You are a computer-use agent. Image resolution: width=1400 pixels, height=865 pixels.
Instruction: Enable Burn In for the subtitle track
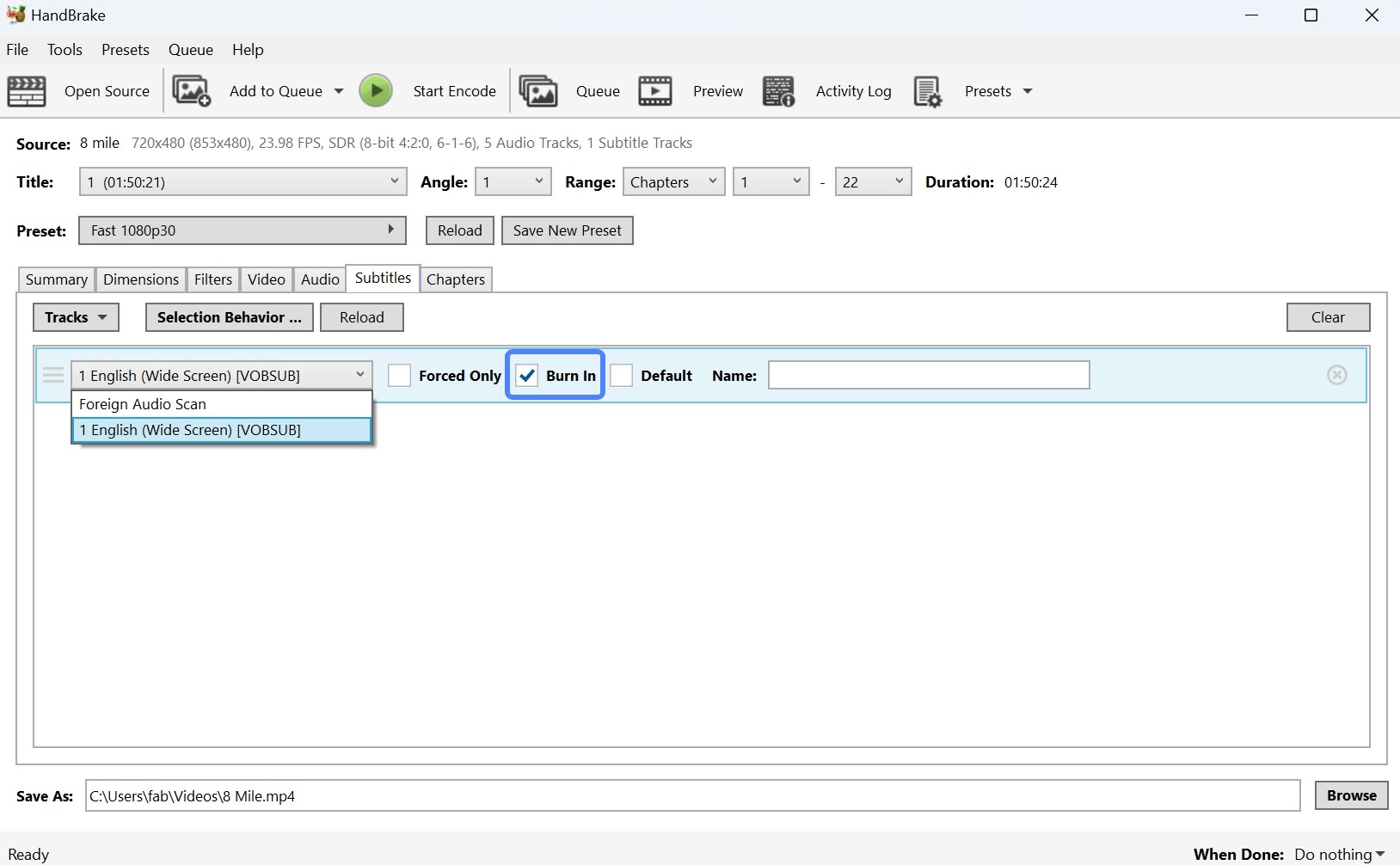click(527, 375)
